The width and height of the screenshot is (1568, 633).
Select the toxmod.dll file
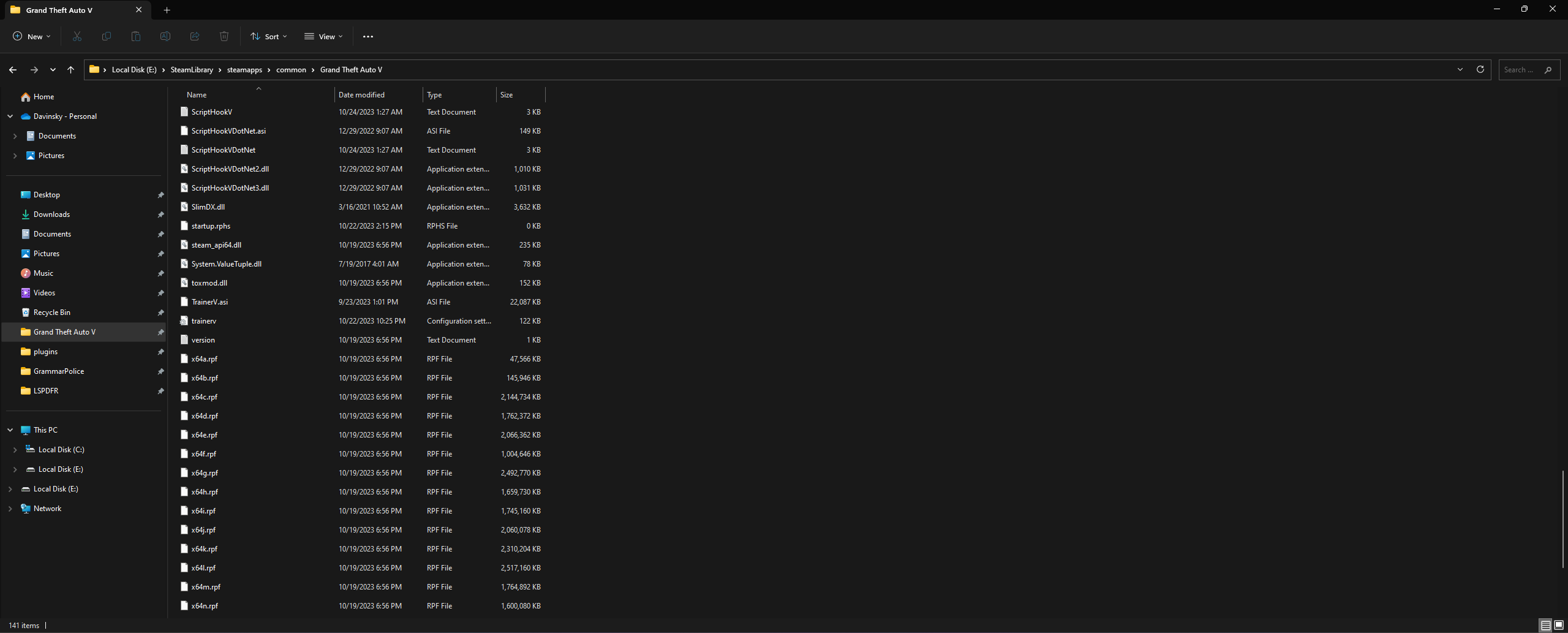[209, 283]
